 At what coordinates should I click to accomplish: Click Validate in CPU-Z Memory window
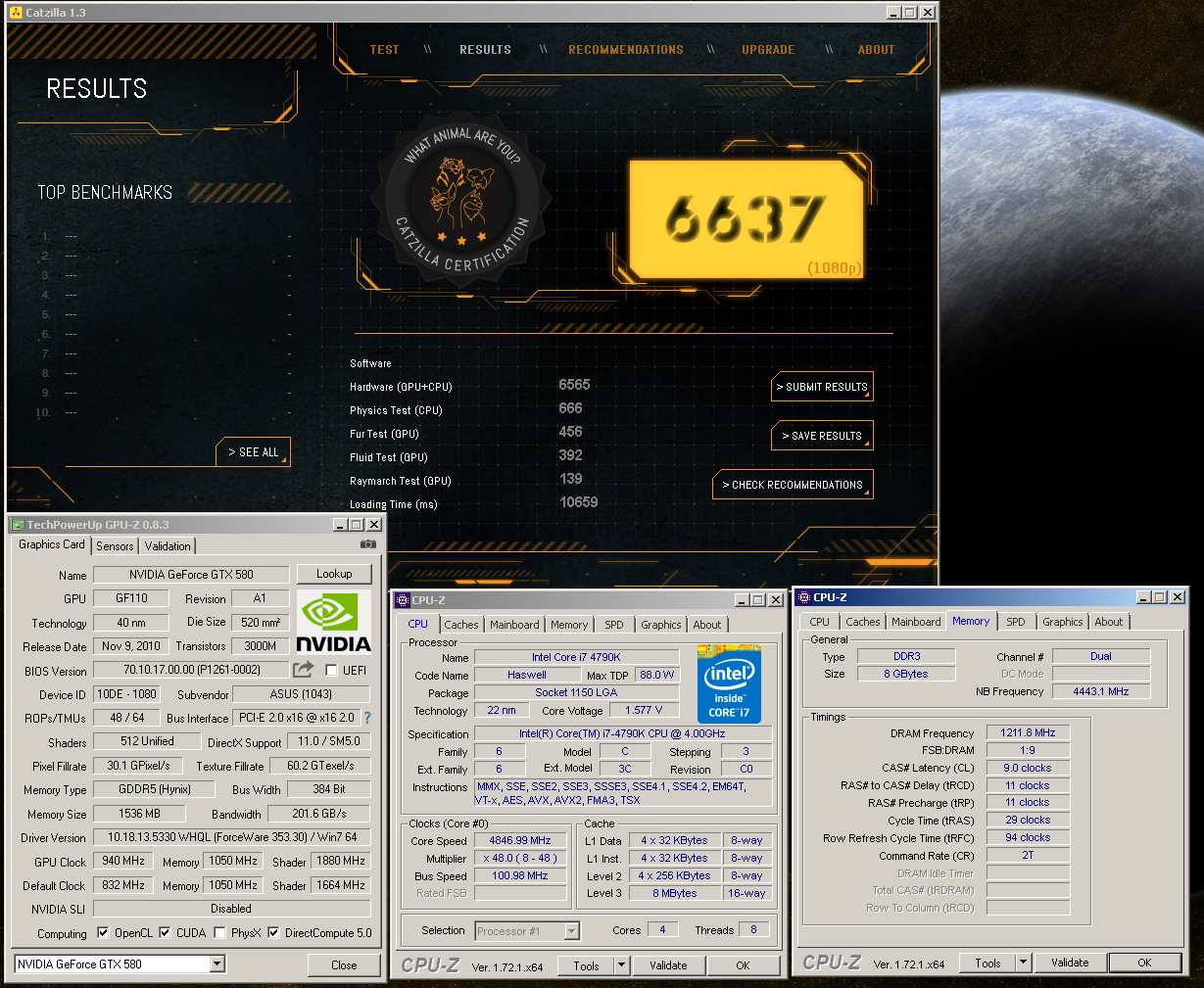pos(1070,963)
